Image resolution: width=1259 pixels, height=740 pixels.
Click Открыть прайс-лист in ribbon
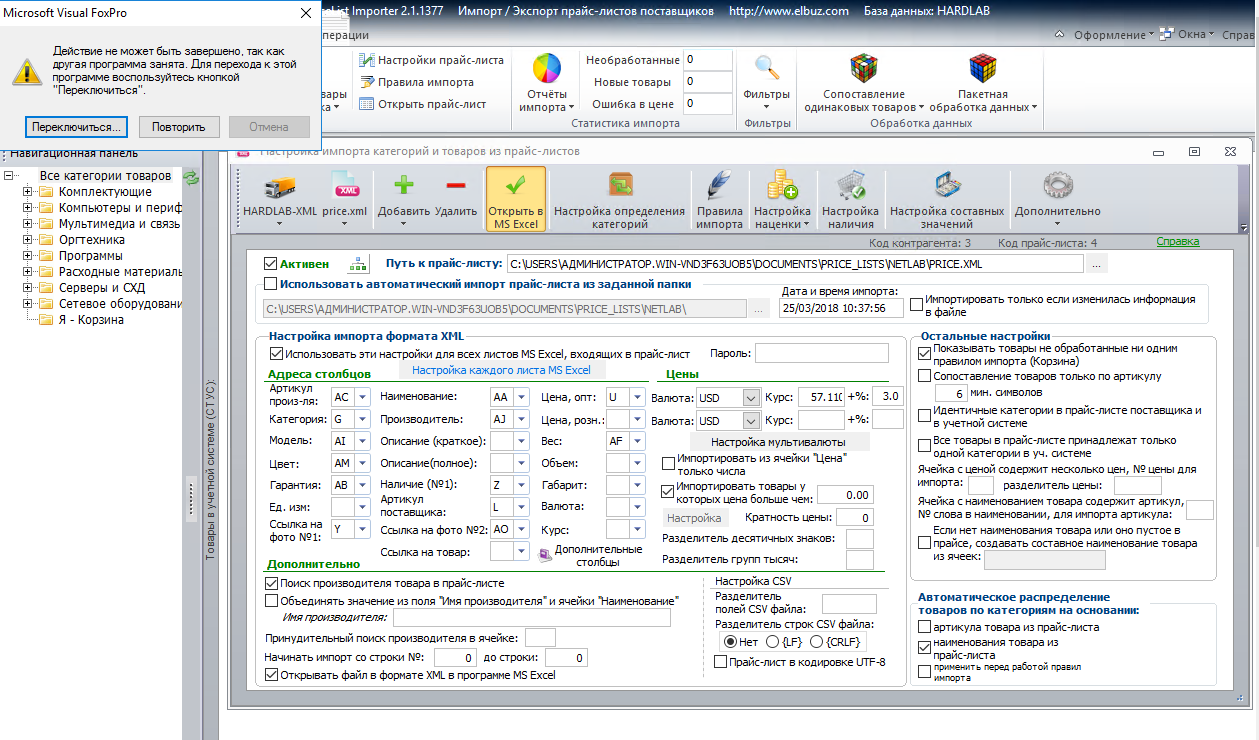[422, 104]
